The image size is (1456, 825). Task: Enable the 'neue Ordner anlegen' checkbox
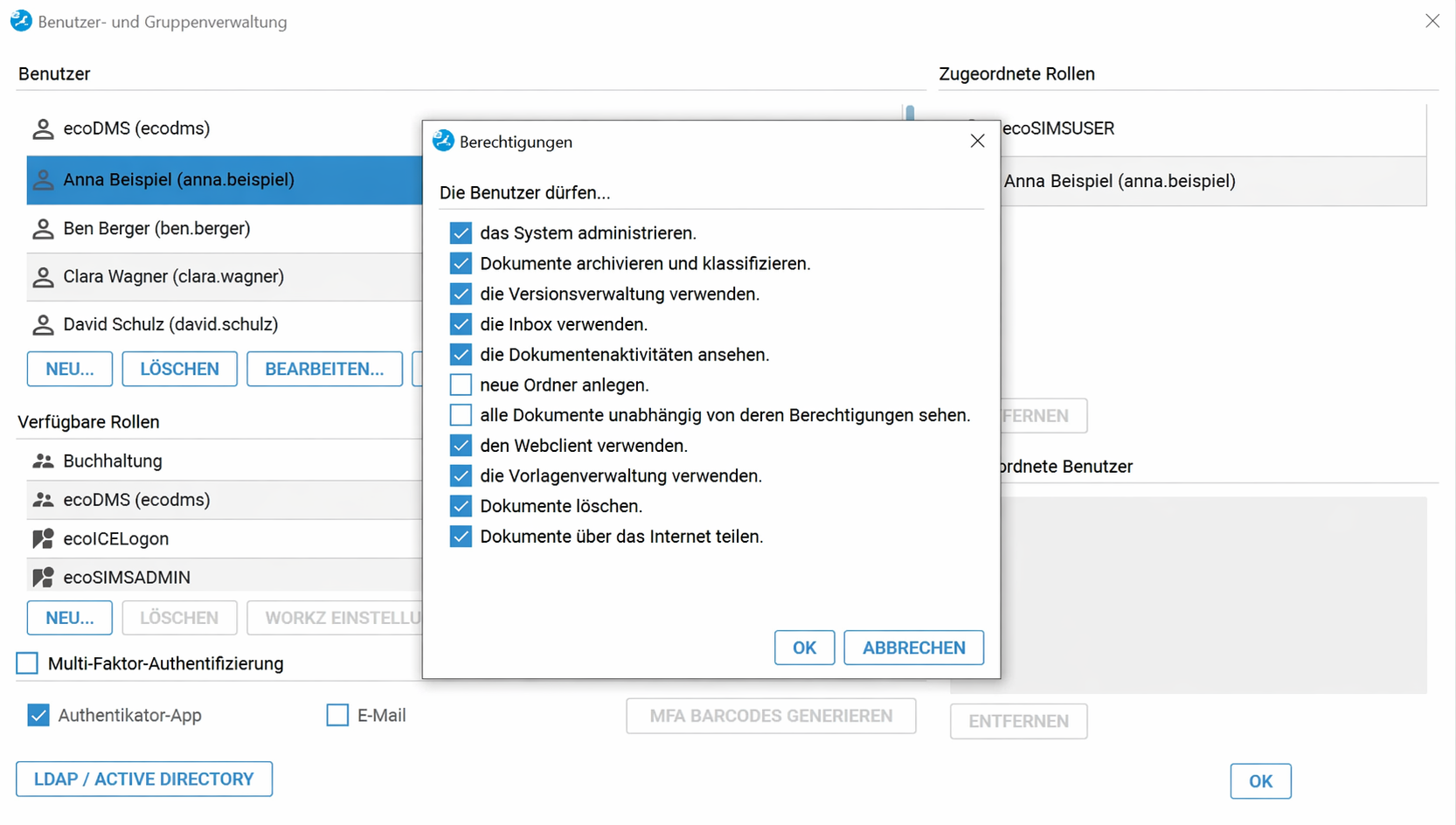click(461, 385)
